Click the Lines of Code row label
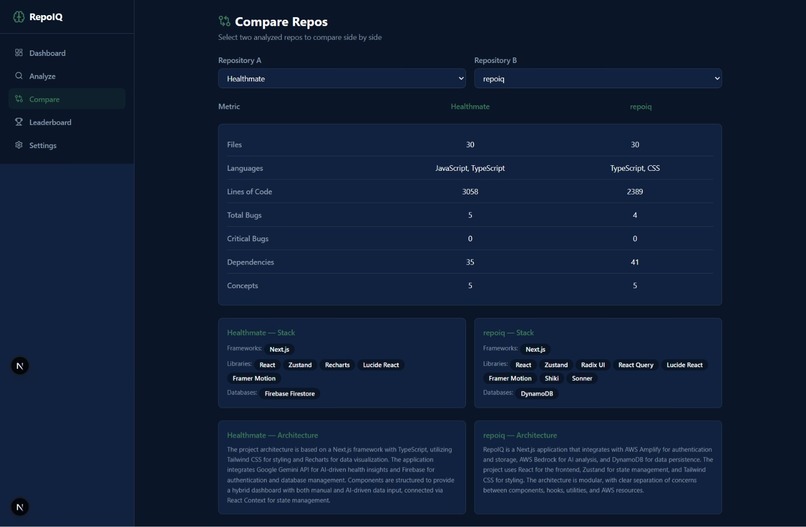806x527 pixels. [249, 191]
